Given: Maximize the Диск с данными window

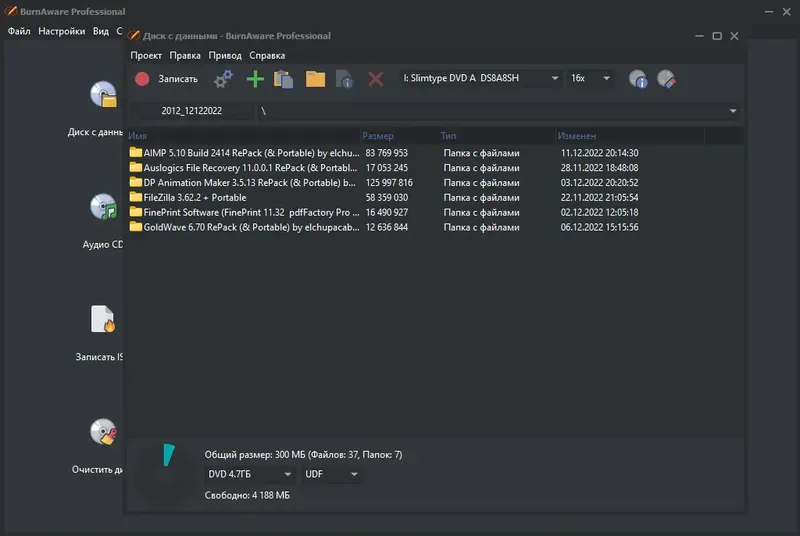Looking at the screenshot, I should click(717, 36).
